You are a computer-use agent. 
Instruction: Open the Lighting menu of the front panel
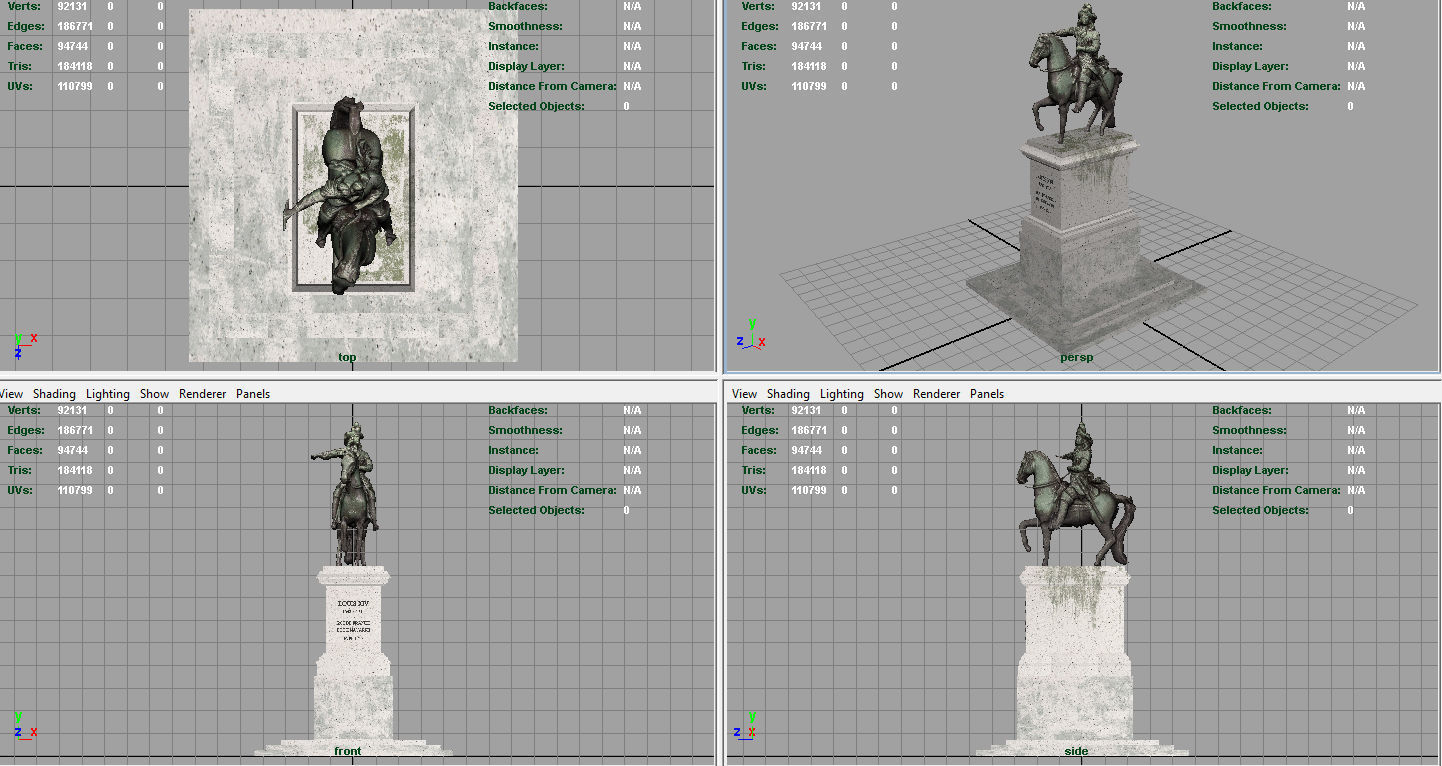[x=108, y=394]
